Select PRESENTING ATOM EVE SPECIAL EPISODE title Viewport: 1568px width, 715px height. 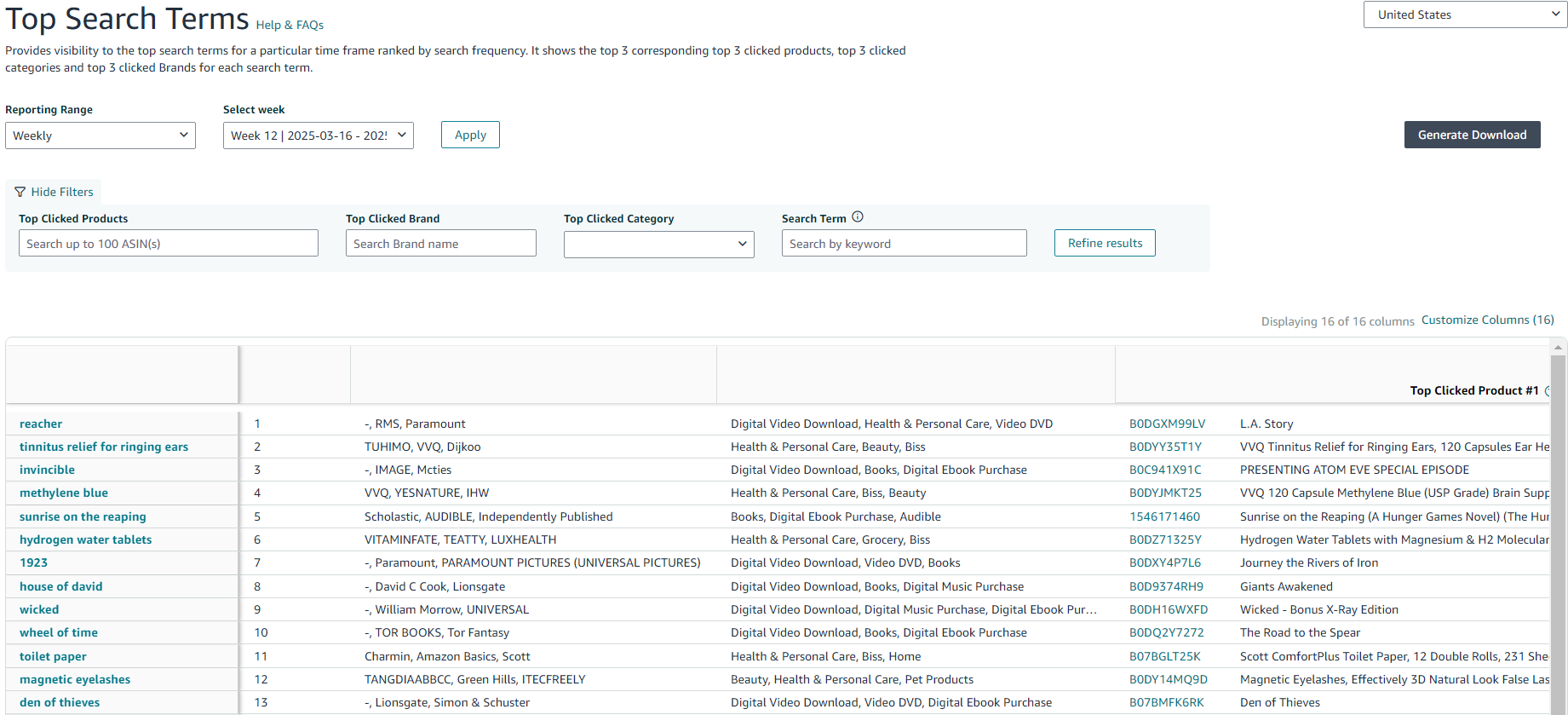tap(1354, 470)
